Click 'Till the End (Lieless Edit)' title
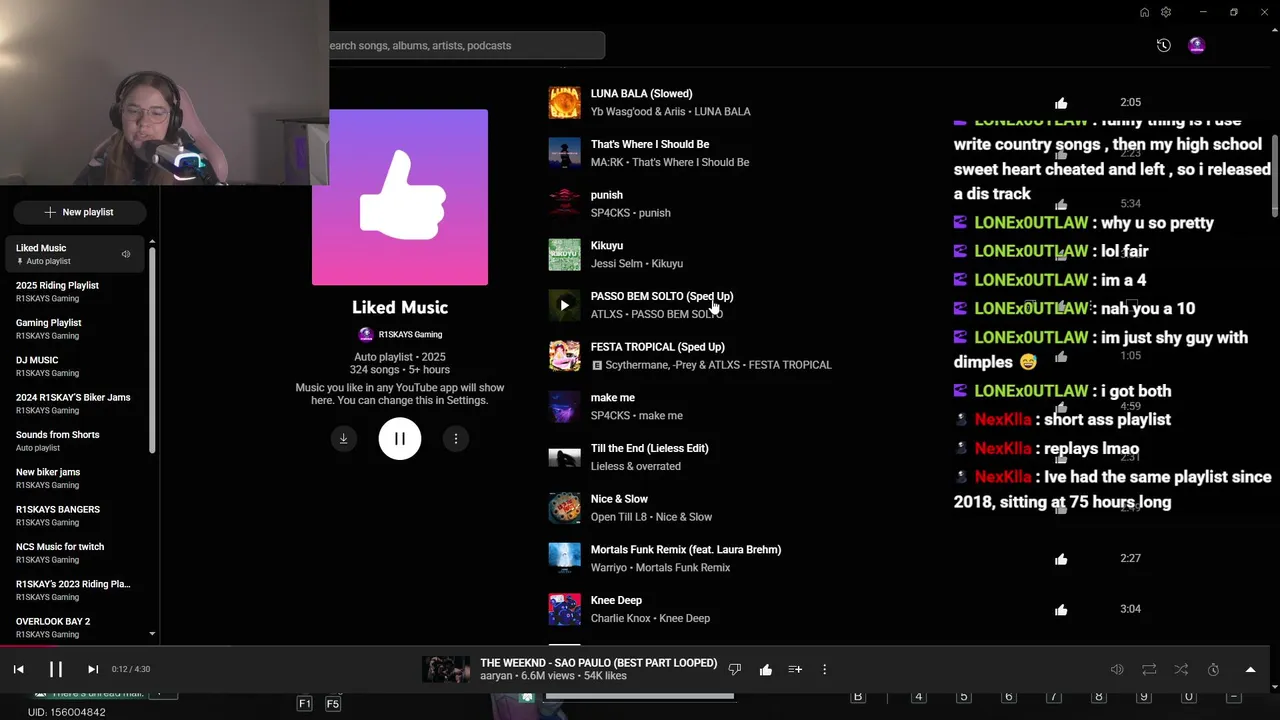This screenshot has height=720, width=1280. [x=649, y=448]
